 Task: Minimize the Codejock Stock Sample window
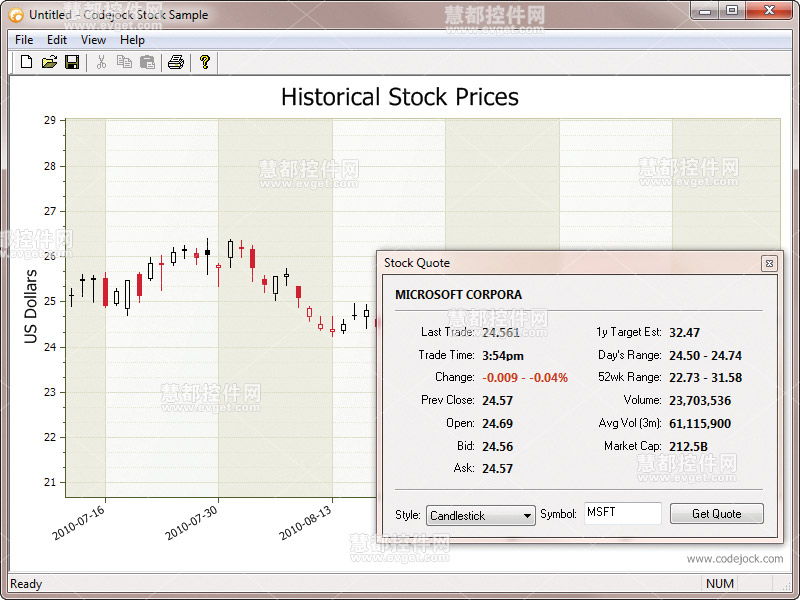705,11
